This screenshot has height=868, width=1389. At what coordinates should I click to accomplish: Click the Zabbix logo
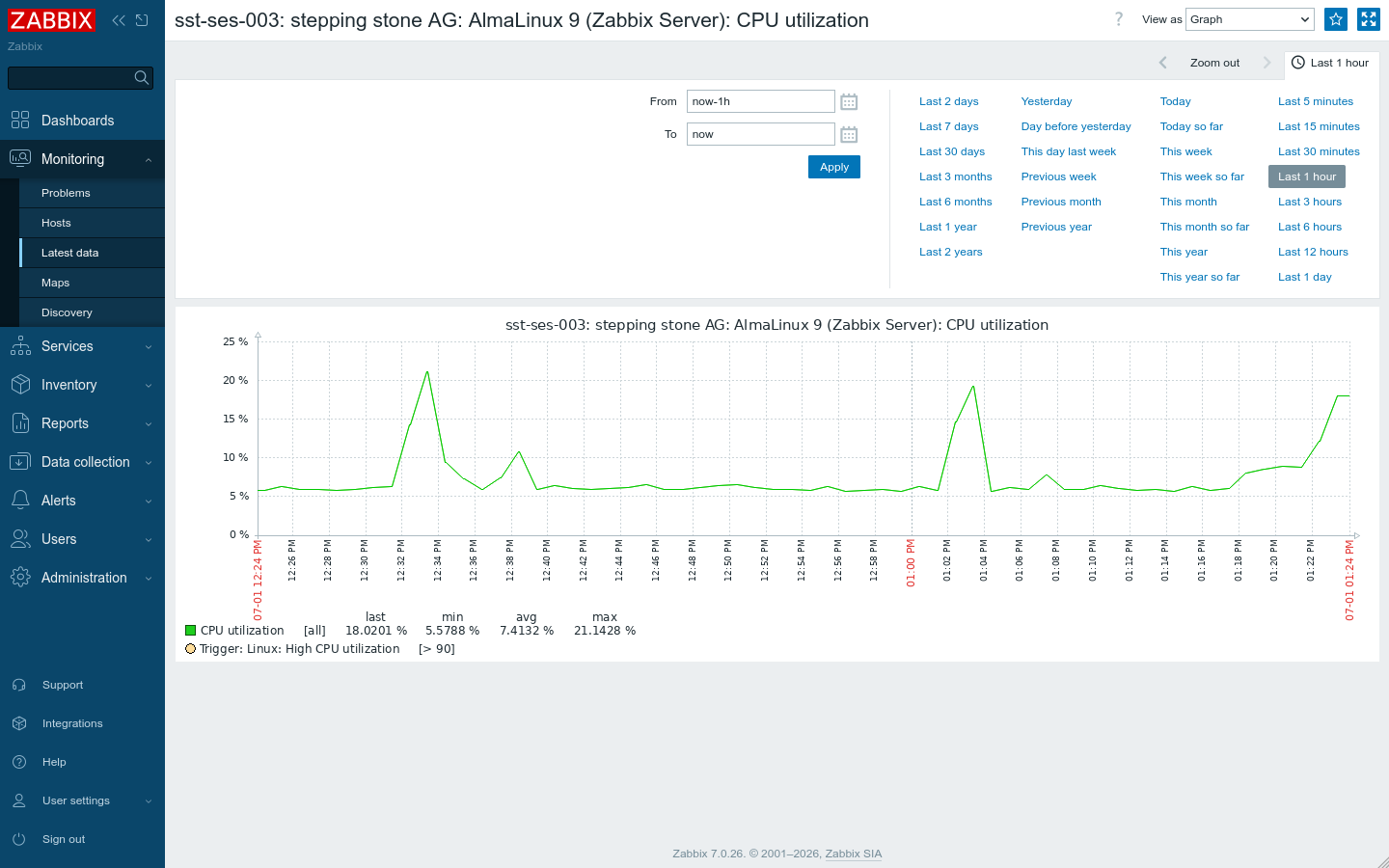tap(52, 20)
